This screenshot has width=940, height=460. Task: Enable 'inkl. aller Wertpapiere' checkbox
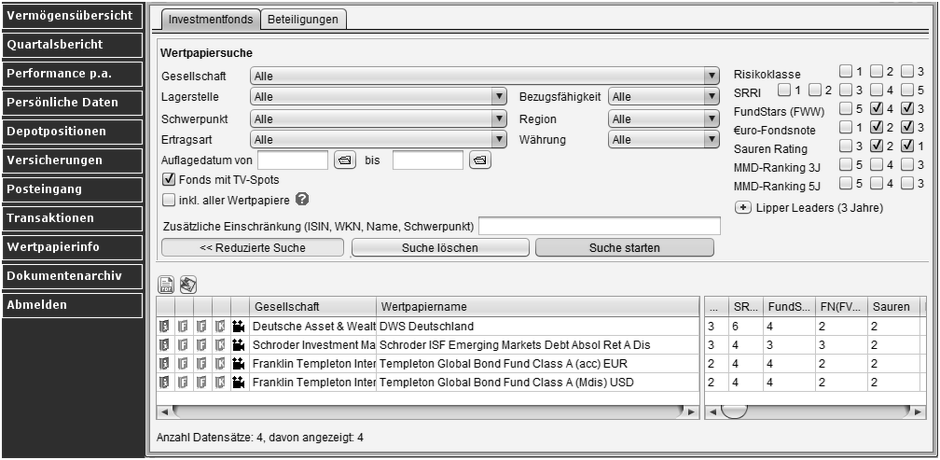168,200
